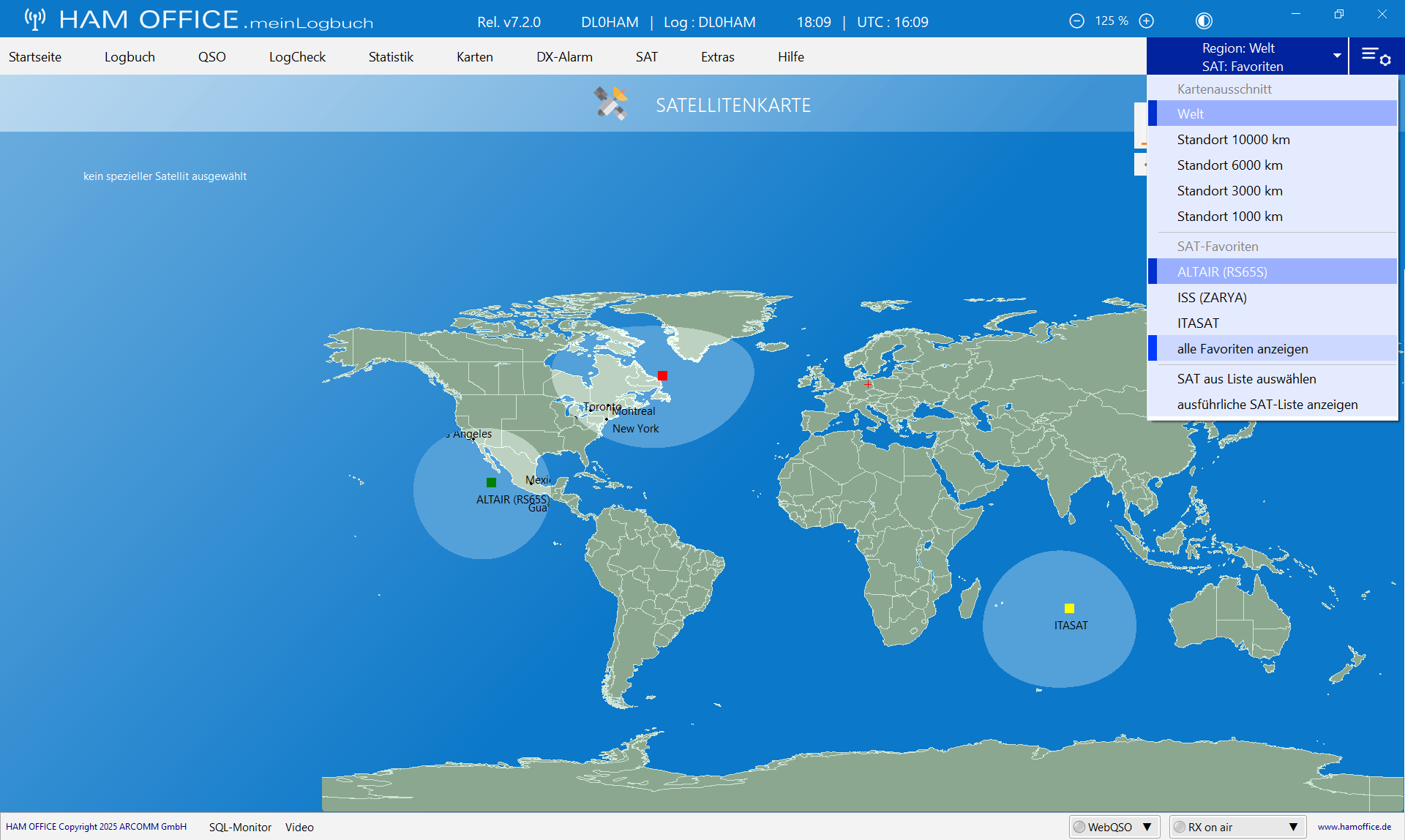Click the satellite icon beside Satellitenkarte
The width and height of the screenshot is (1405, 840).
point(610,104)
